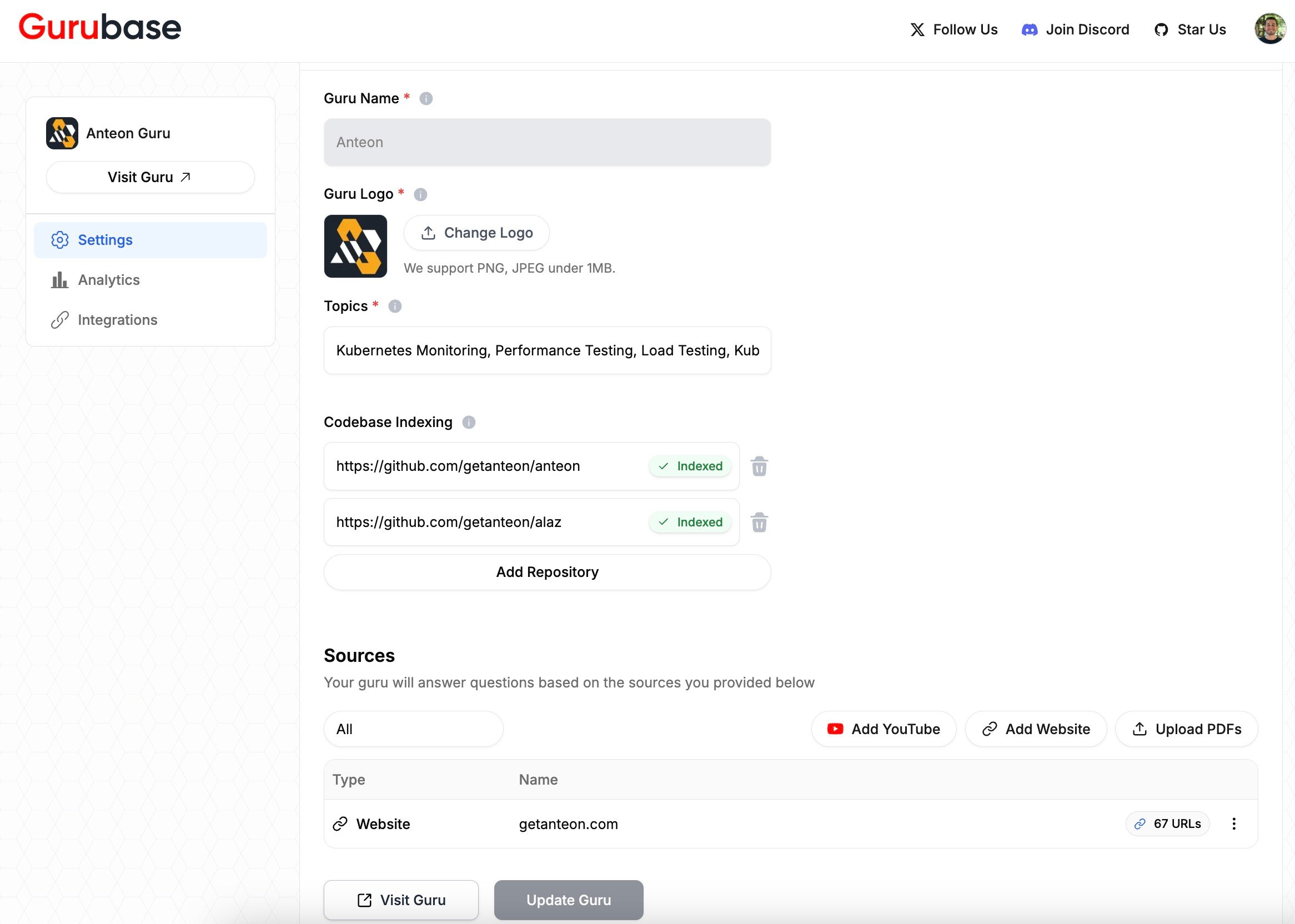Open the three-dot menu for getanteon.com

[x=1233, y=823]
